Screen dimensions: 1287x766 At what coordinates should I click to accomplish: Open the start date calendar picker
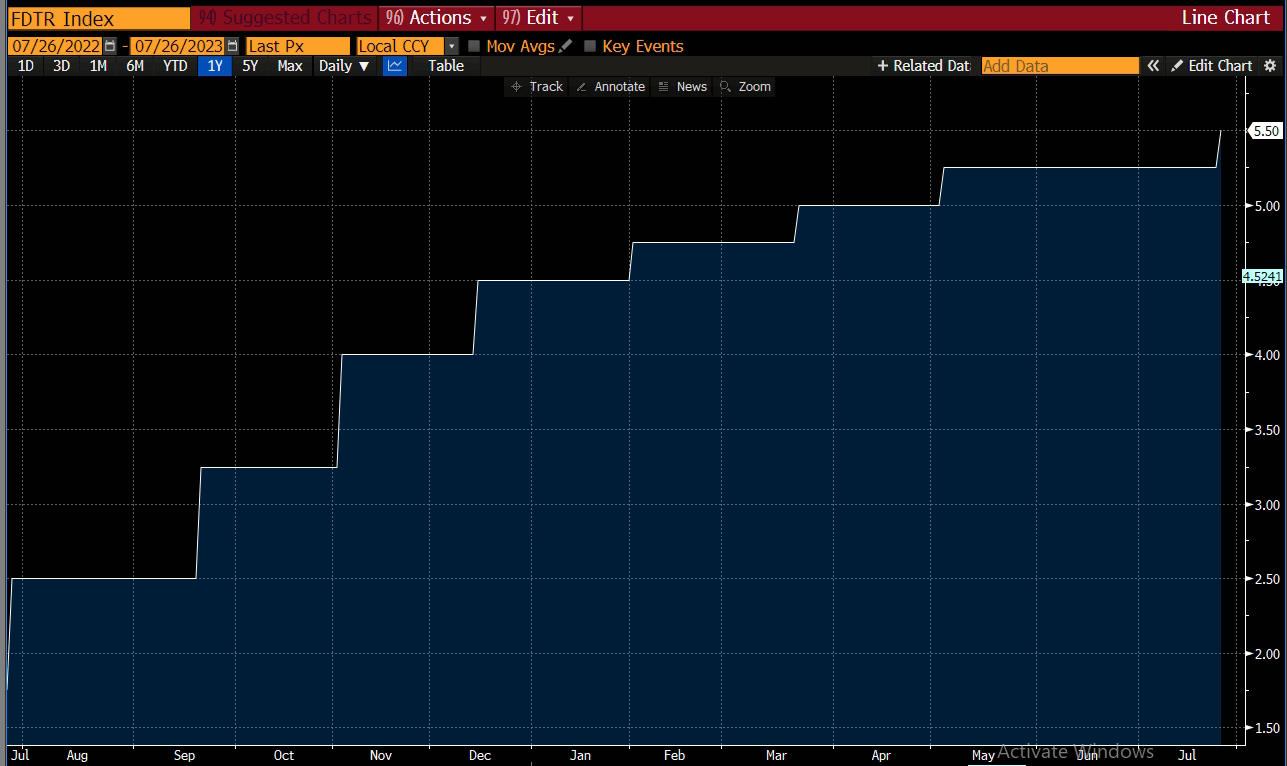click(x=108, y=45)
